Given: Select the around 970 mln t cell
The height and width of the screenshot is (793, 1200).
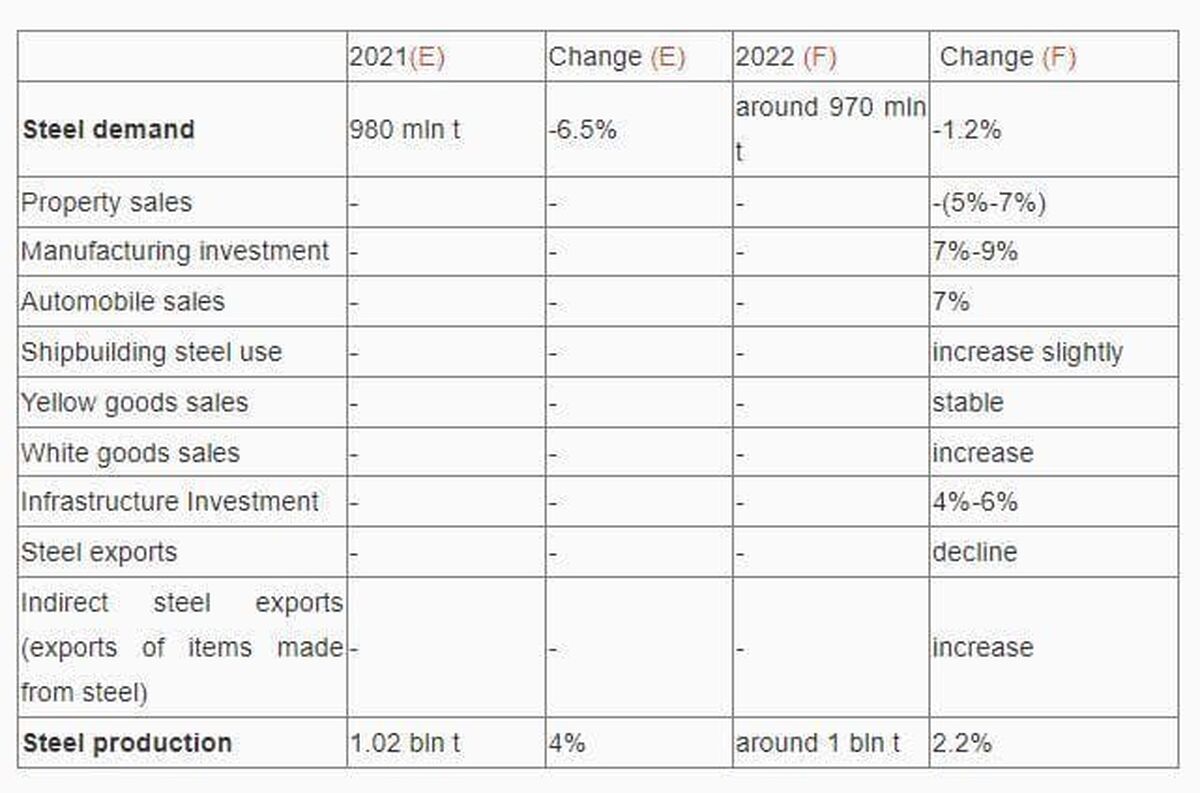Looking at the screenshot, I should tap(831, 129).
